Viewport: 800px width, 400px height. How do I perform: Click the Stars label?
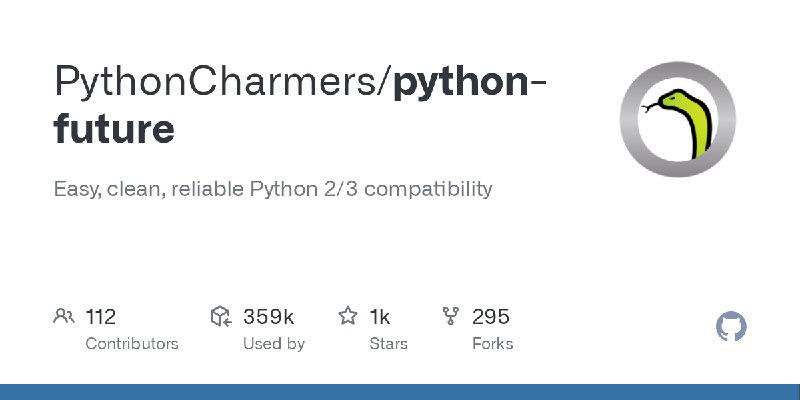[x=388, y=344]
